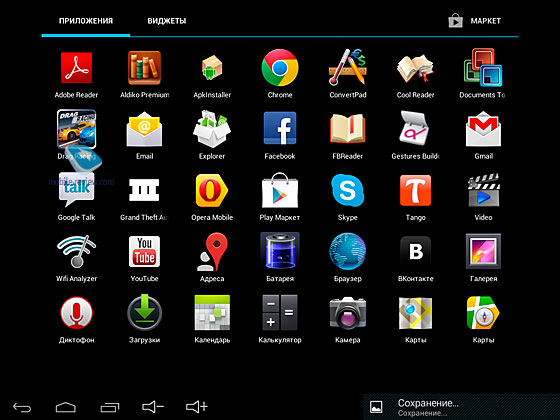
Task: Open the Сохранение screenshot notification
Action: (x=461, y=407)
